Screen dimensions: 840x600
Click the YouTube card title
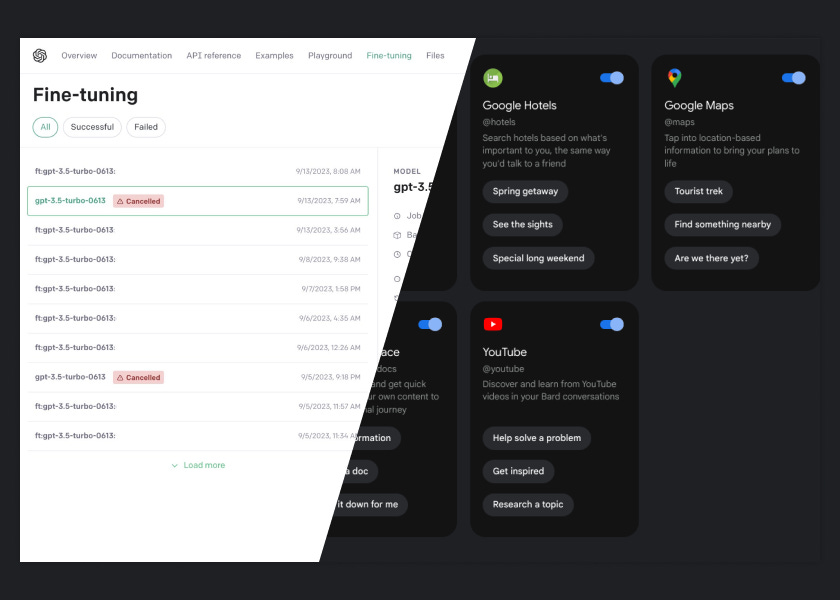click(505, 352)
